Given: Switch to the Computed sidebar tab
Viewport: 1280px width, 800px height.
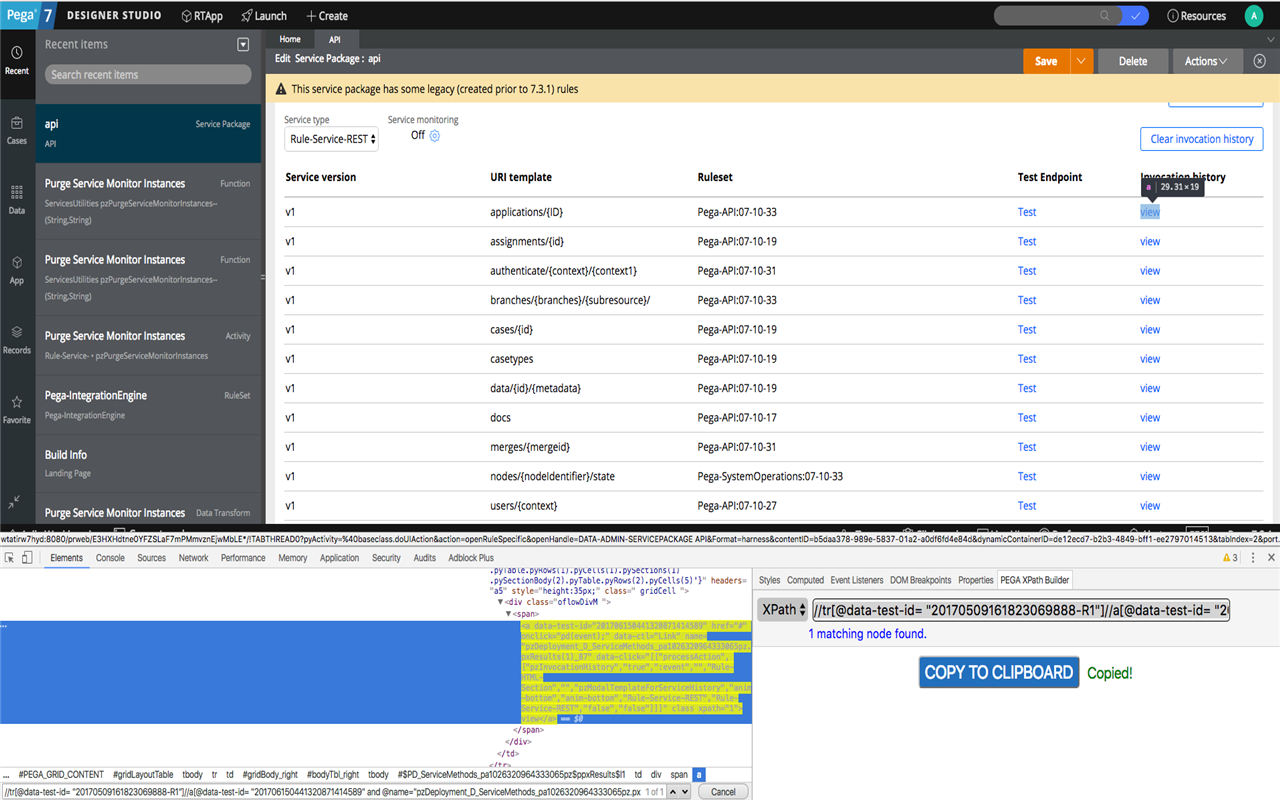Looking at the screenshot, I should [x=805, y=580].
